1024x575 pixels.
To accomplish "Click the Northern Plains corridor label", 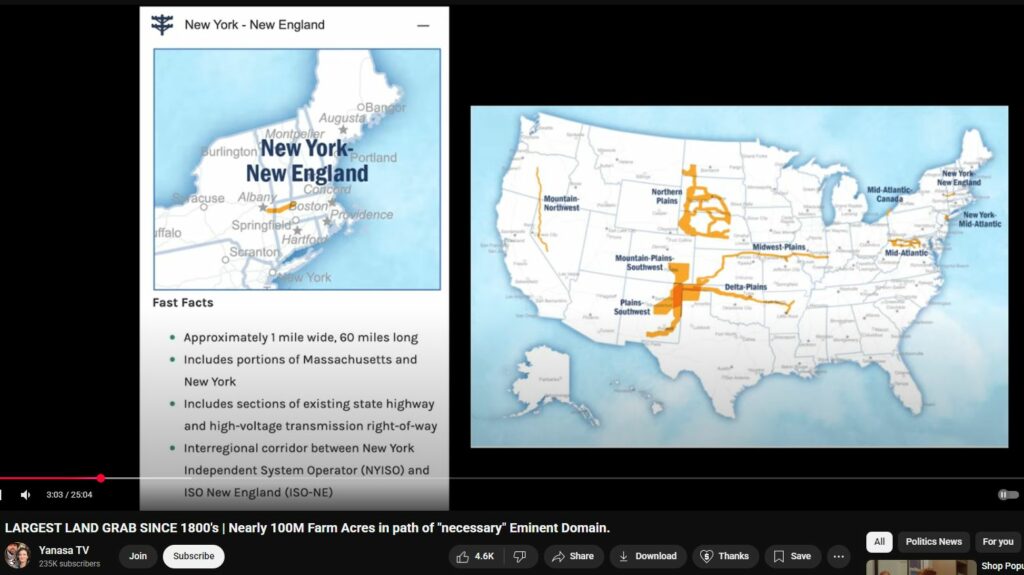I will coord(667,196).
